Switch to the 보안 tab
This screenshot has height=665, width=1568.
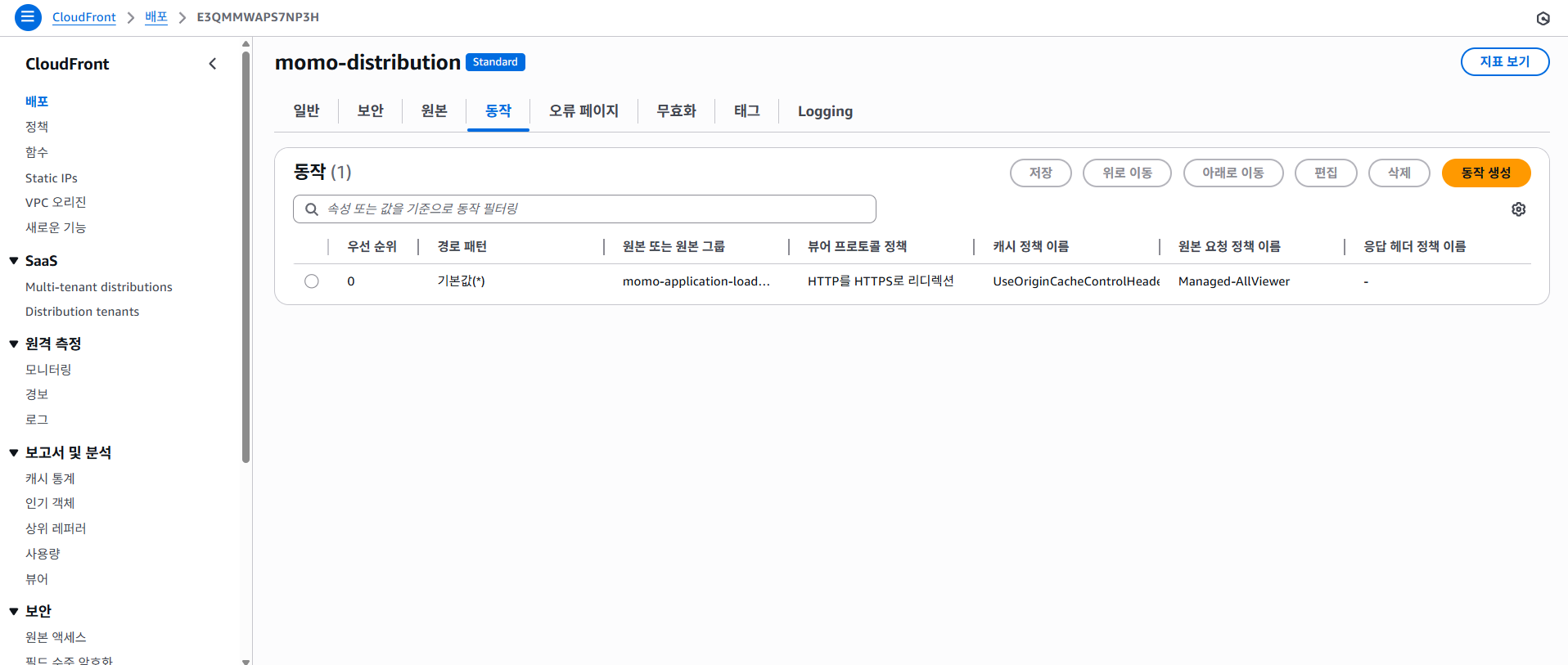pyautogui.click(x=370, y=111)
